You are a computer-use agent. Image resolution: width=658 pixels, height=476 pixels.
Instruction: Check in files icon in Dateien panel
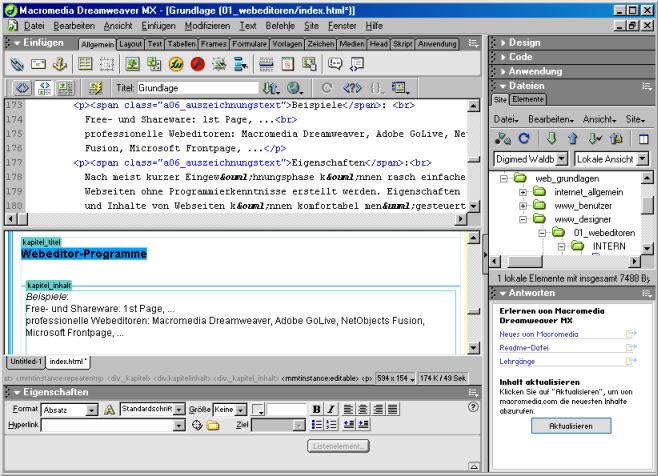coord(617,139)
